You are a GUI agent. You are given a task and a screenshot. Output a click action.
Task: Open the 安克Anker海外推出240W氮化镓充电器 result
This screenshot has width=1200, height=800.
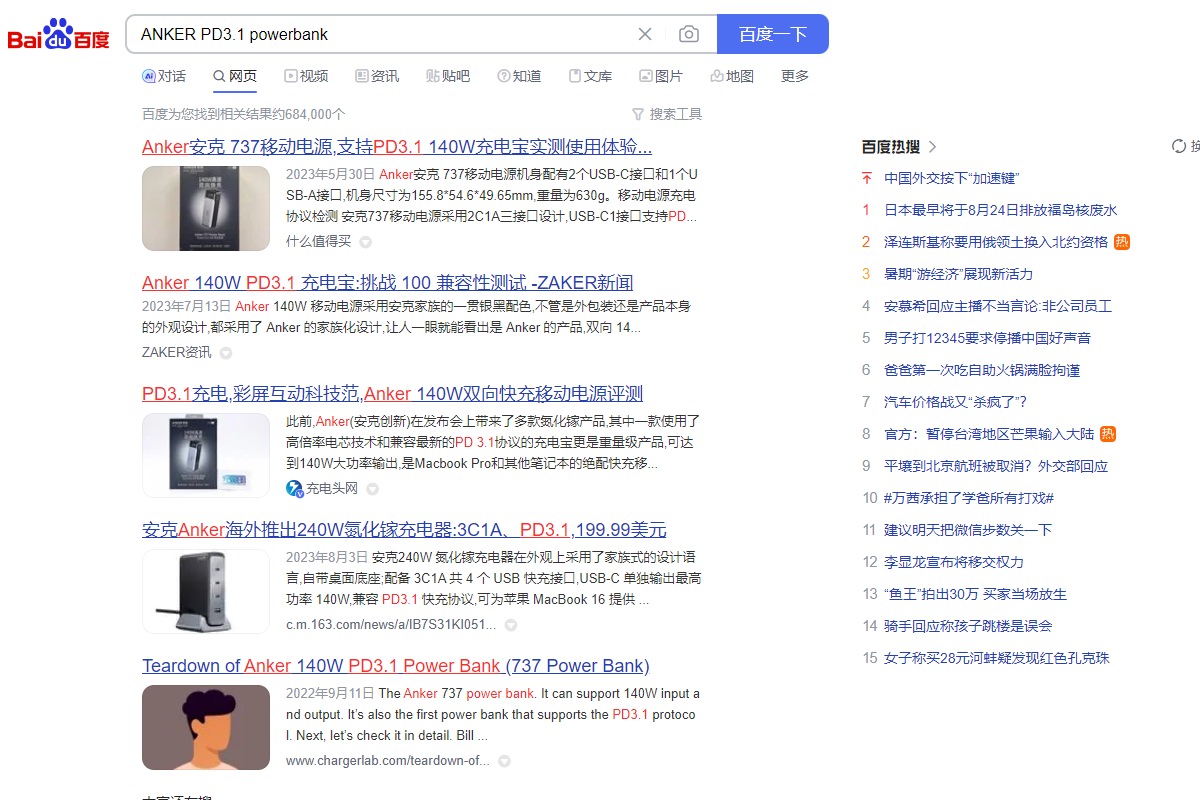click(x=404, y=530)
